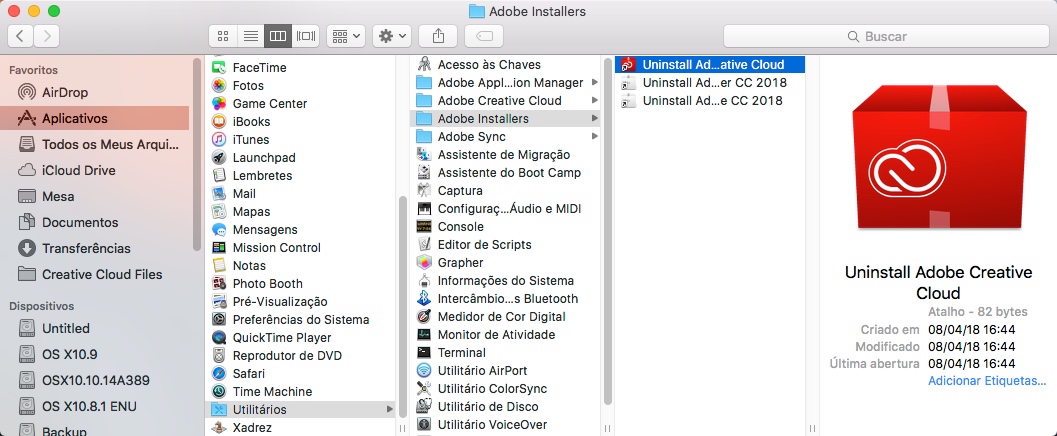This screenshot has height=436, width=1057.
Task: Open Mesa in the sidebar
Action: tap(94, 196)
